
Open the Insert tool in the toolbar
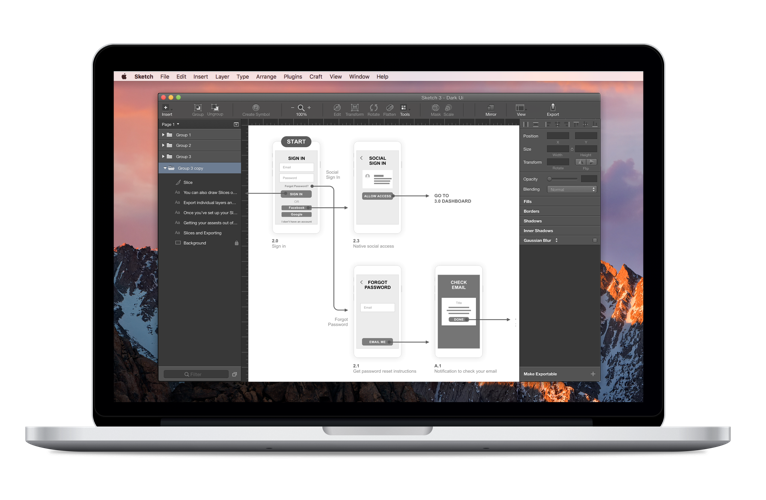(x=167, y=110)
